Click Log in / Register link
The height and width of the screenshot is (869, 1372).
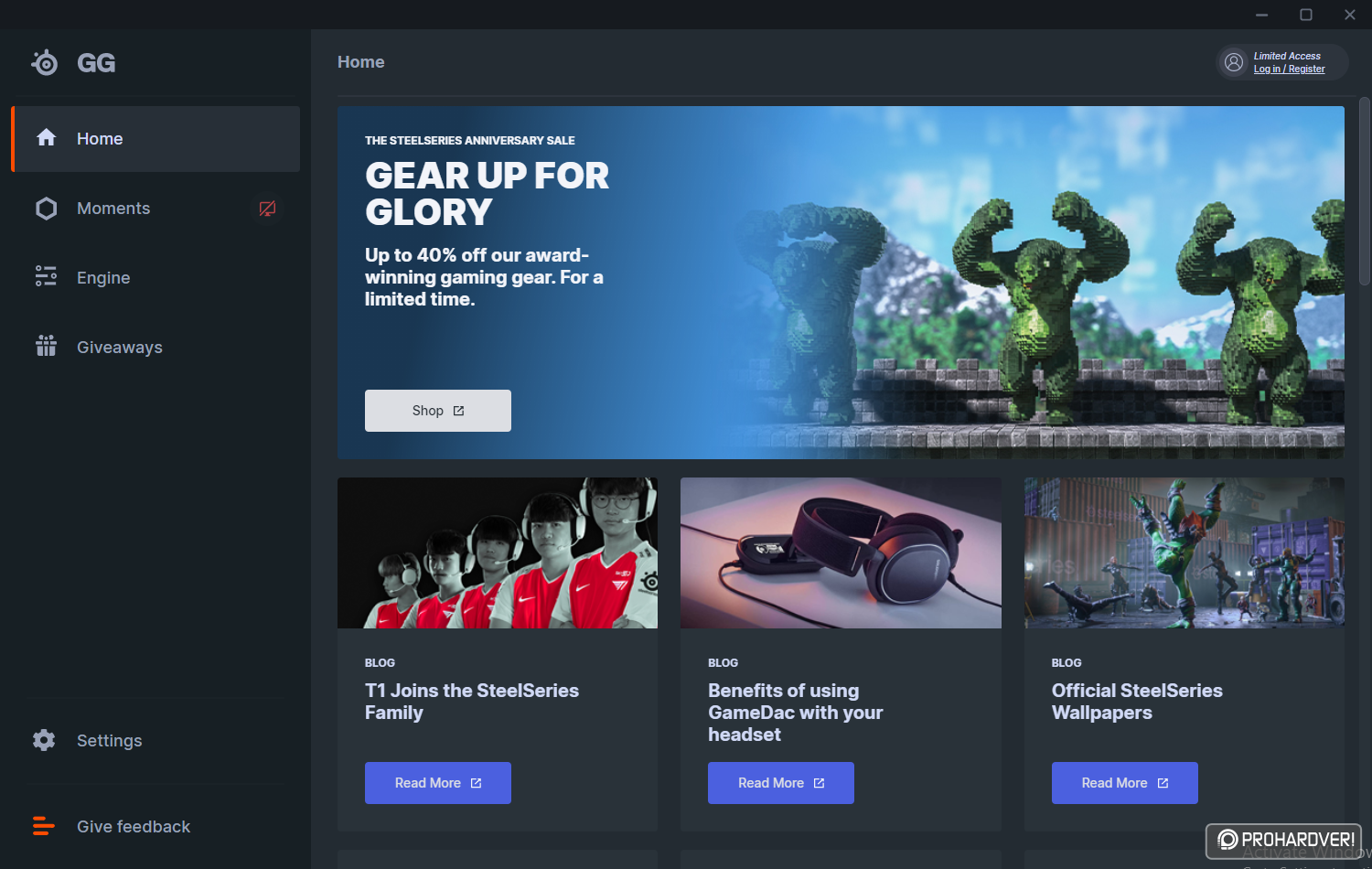1289,70
